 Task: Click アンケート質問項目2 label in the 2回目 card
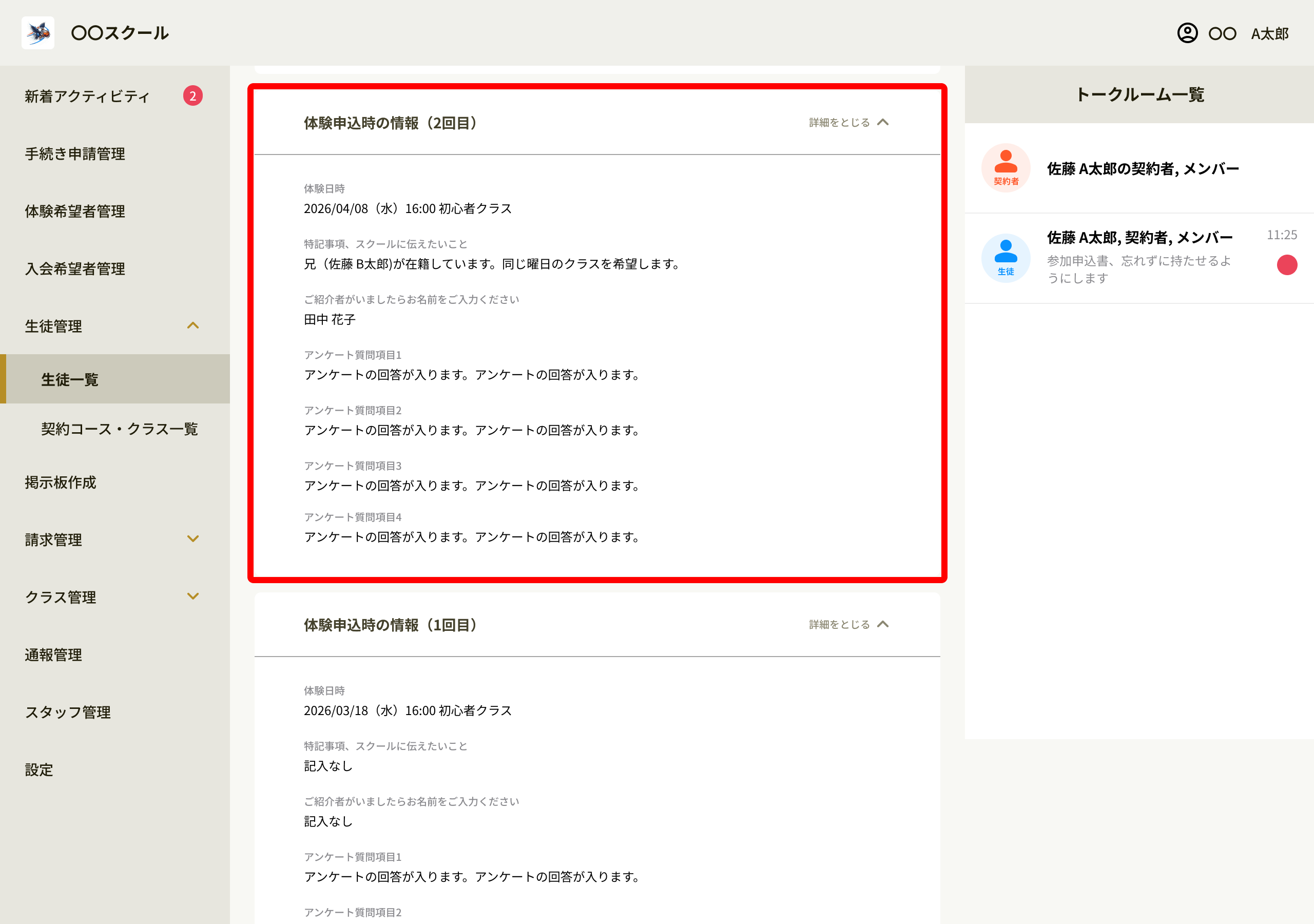[353, 411]
